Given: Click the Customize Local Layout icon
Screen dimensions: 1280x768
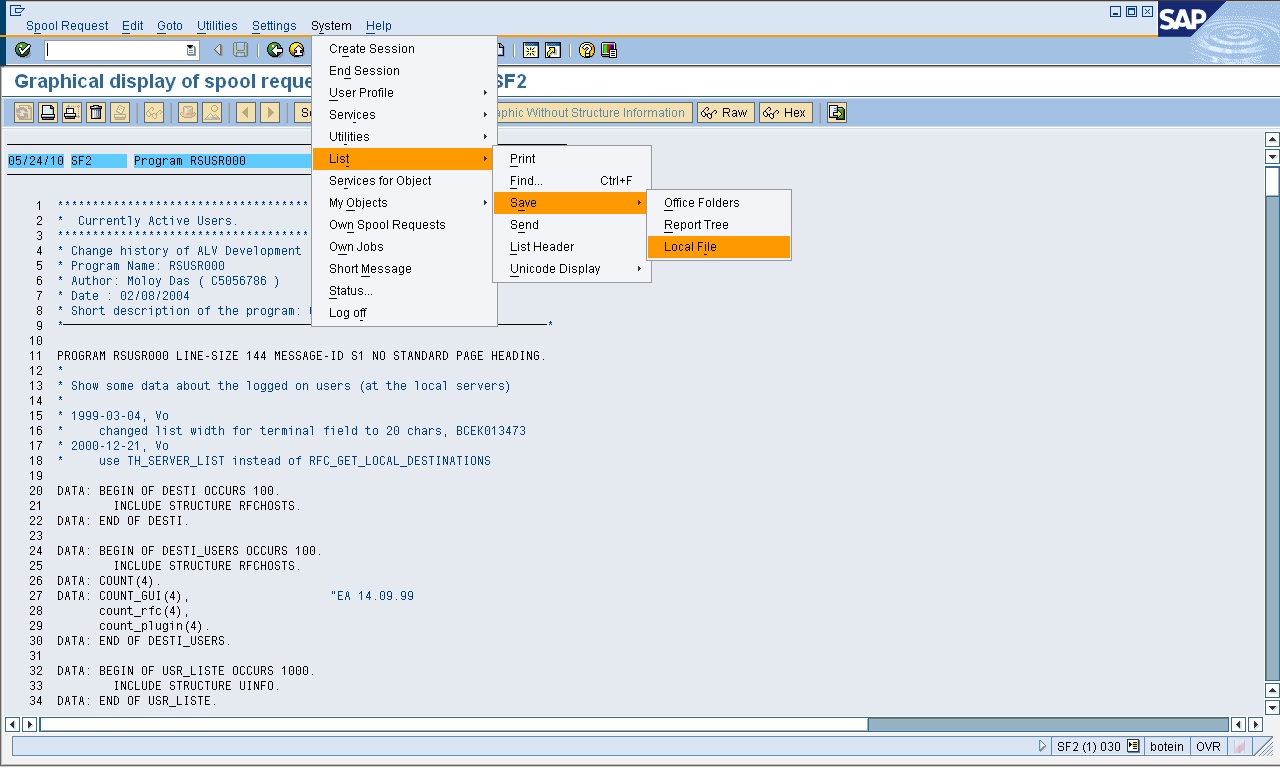Looking at the screenshot, I should [609, 50].
